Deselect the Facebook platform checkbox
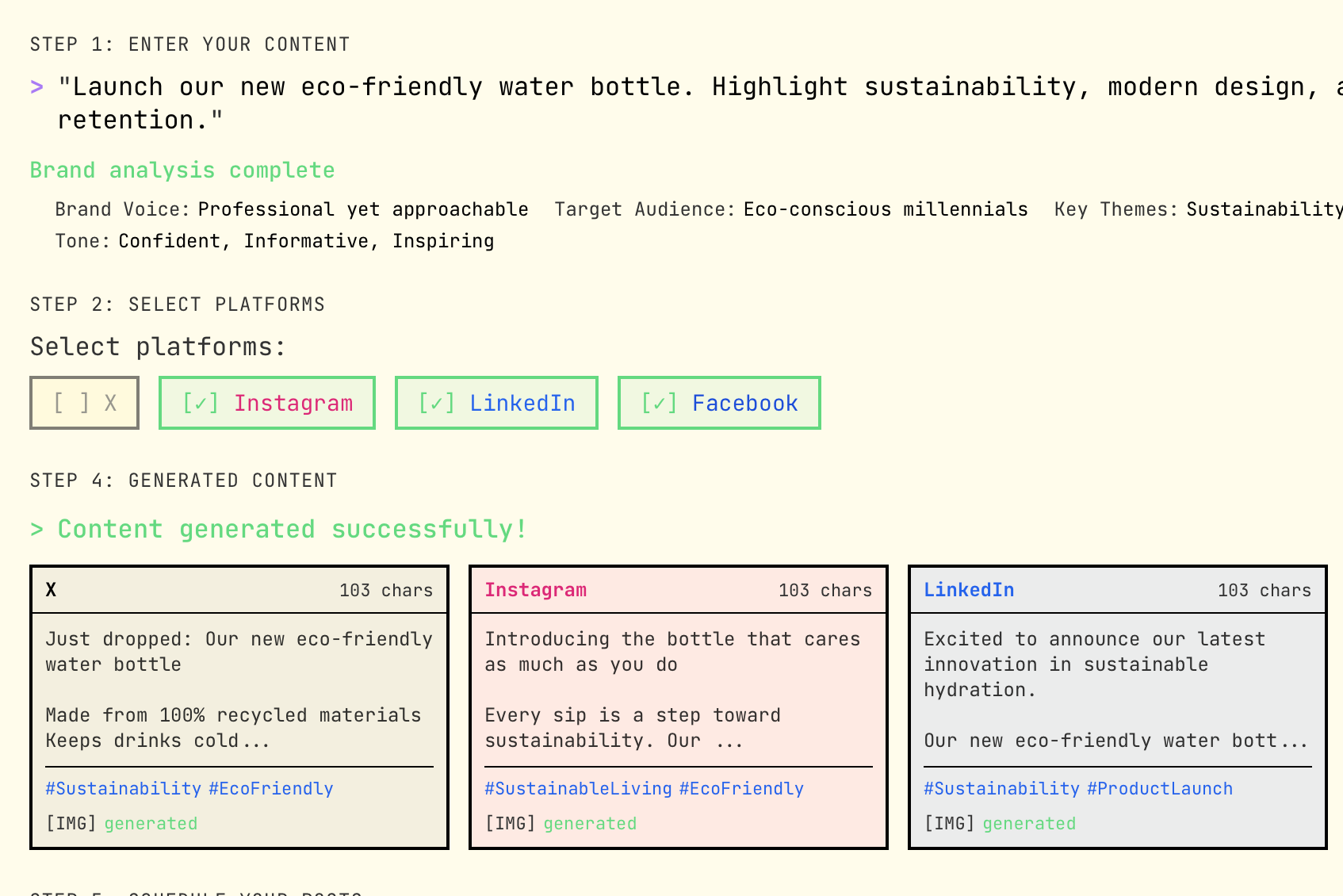The image size is (1343, 896). pos(718,403)
